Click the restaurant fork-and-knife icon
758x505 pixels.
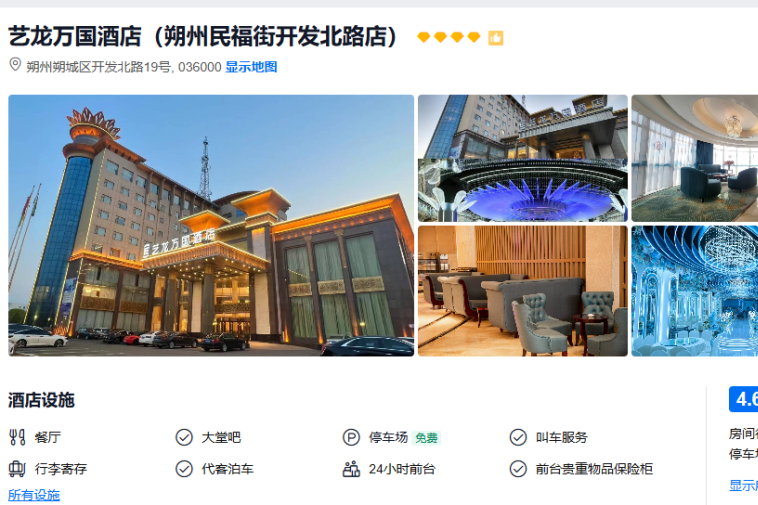coord(17,437)
